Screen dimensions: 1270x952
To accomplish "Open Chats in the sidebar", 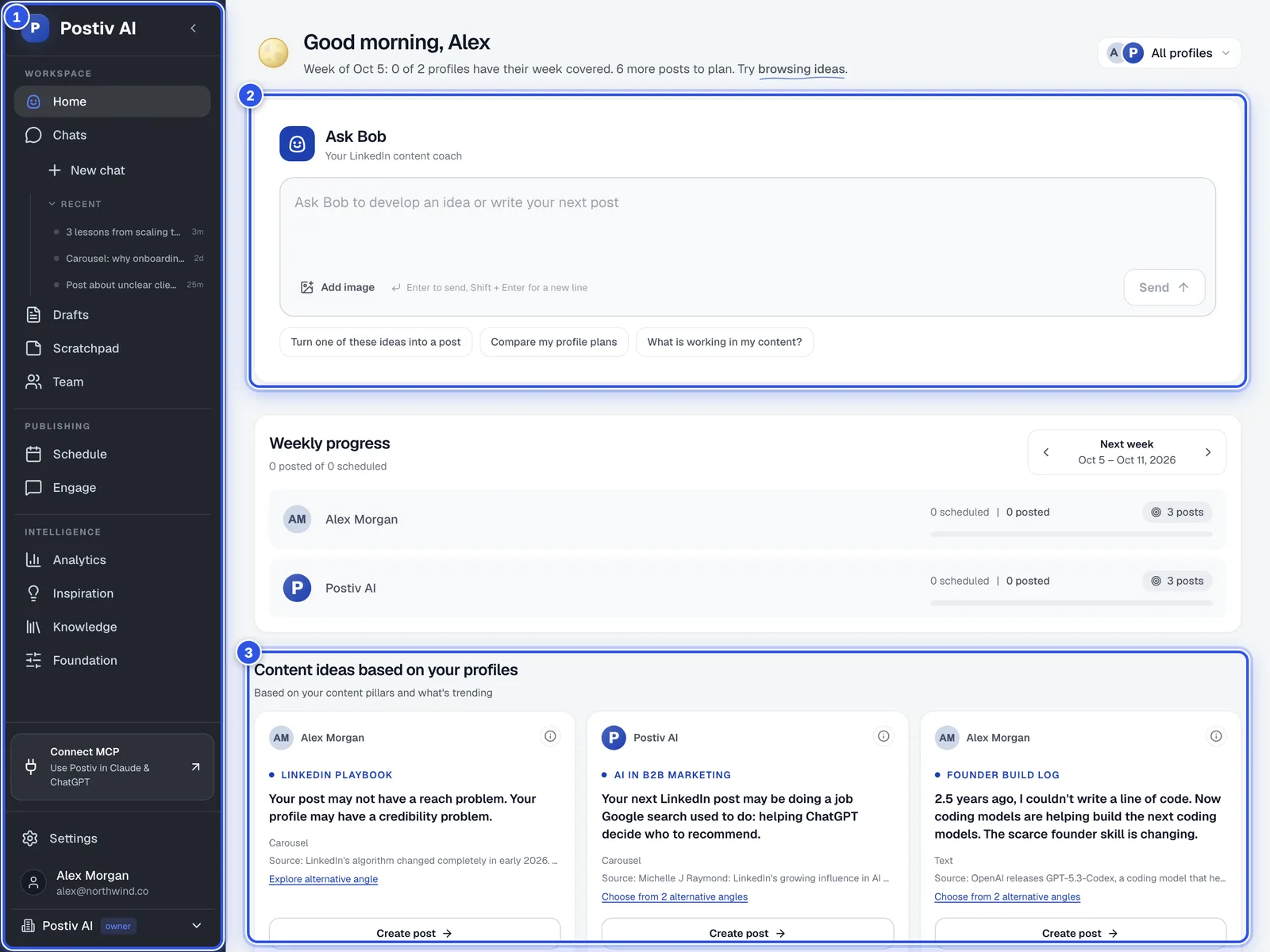I will click(112, 135).
